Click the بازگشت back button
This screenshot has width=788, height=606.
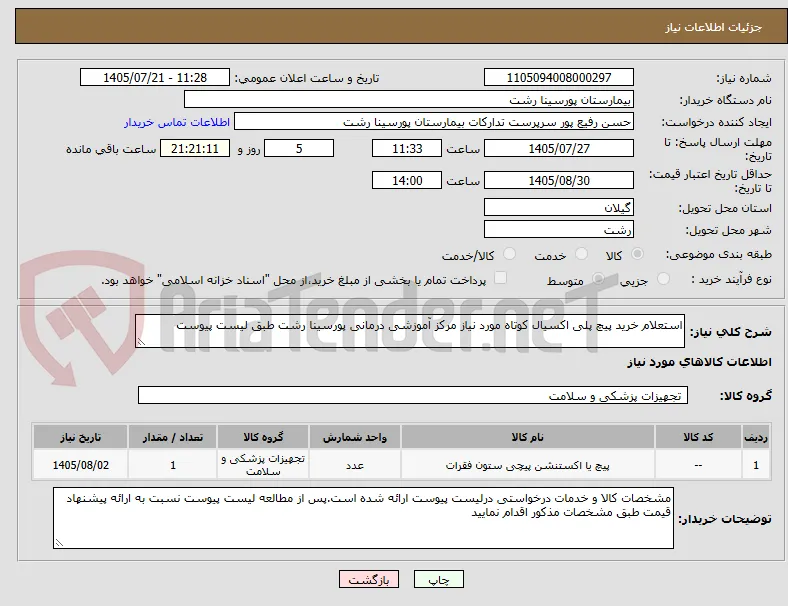click(x=369, y=579)
